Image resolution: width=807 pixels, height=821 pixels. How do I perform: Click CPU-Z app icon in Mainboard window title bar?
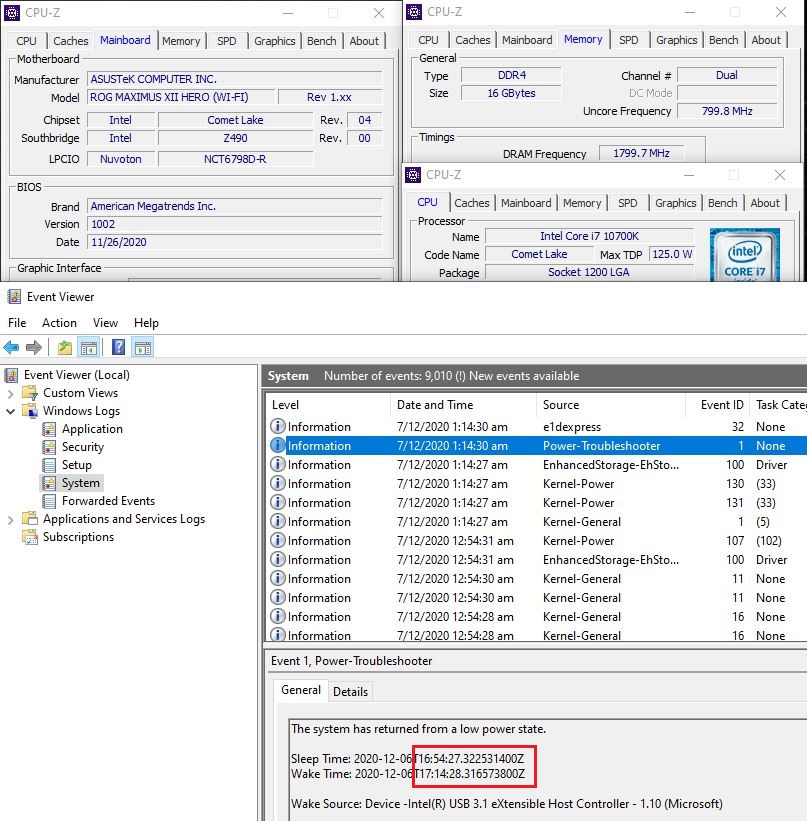pos(12,13)
